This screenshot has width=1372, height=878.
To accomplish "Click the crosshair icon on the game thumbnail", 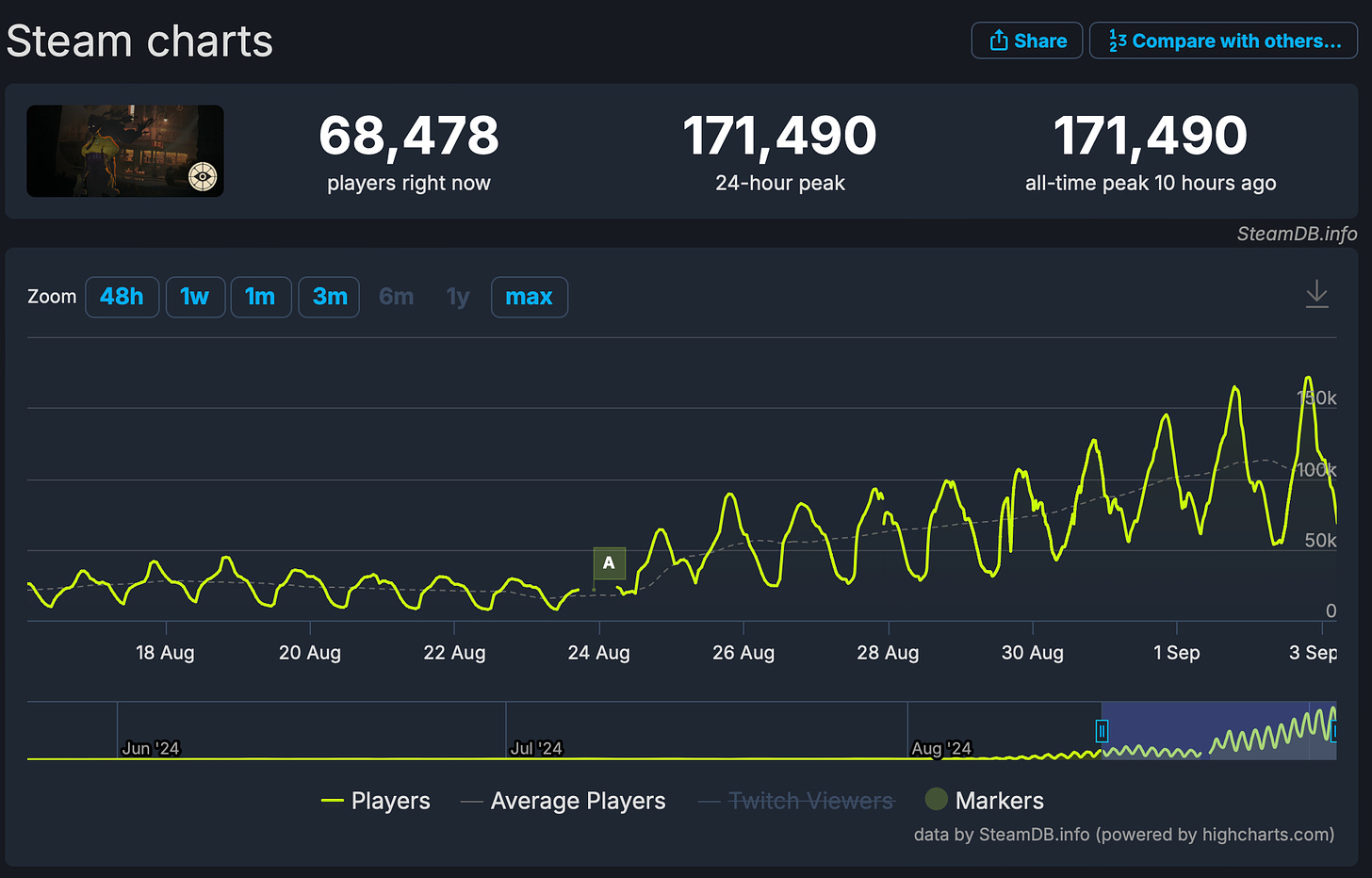I will tap(201, 175).
